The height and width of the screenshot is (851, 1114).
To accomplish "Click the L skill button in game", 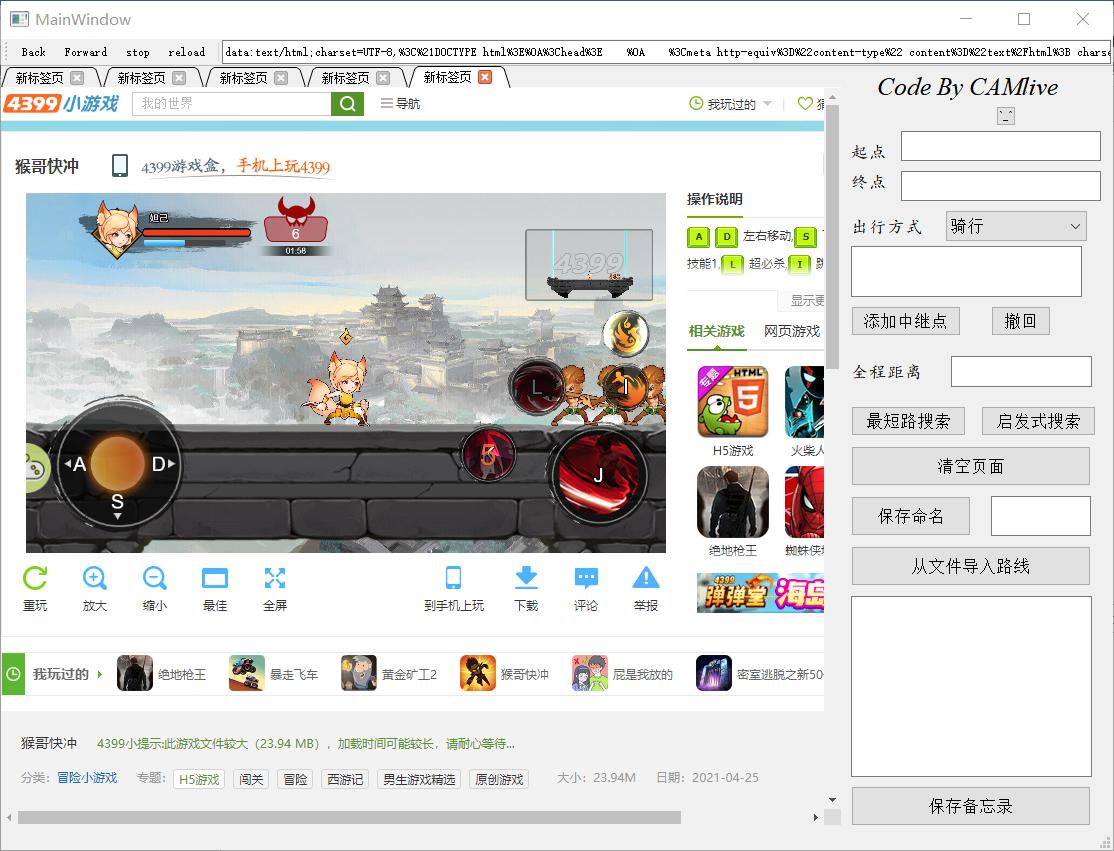I will pos(536,387).
